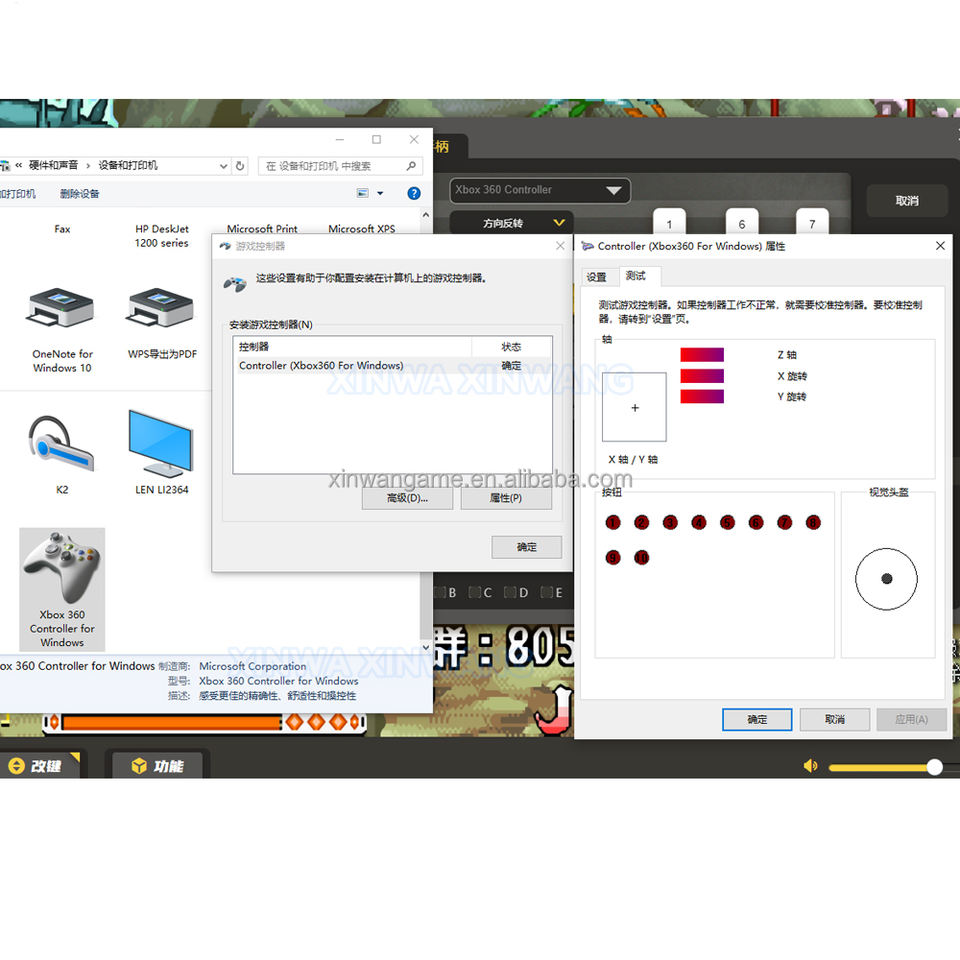Click button indicator 1 in the test tab

pos(613,522)
